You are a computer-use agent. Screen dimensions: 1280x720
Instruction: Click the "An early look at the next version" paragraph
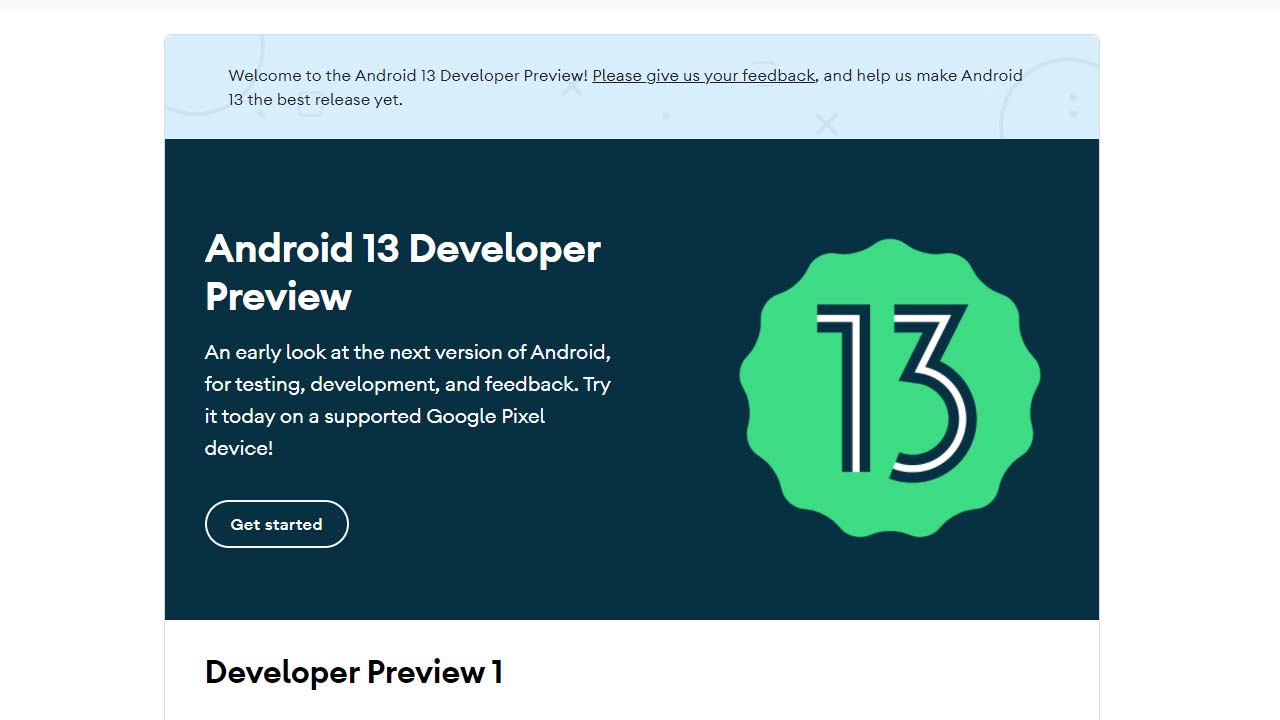408,400
